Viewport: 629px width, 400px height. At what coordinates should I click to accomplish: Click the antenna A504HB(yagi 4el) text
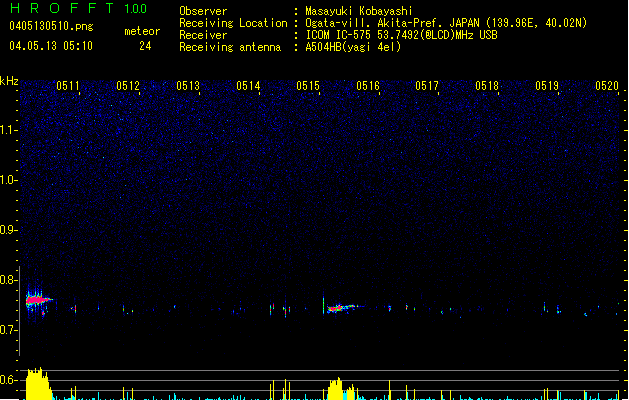click(353, 47)
